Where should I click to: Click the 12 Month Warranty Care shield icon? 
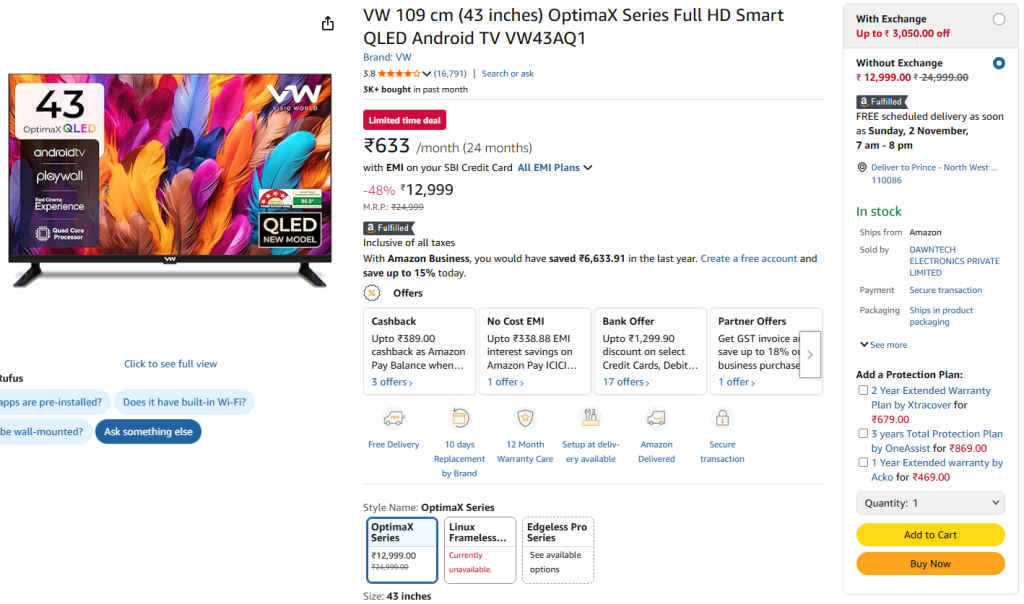(525, 418)
